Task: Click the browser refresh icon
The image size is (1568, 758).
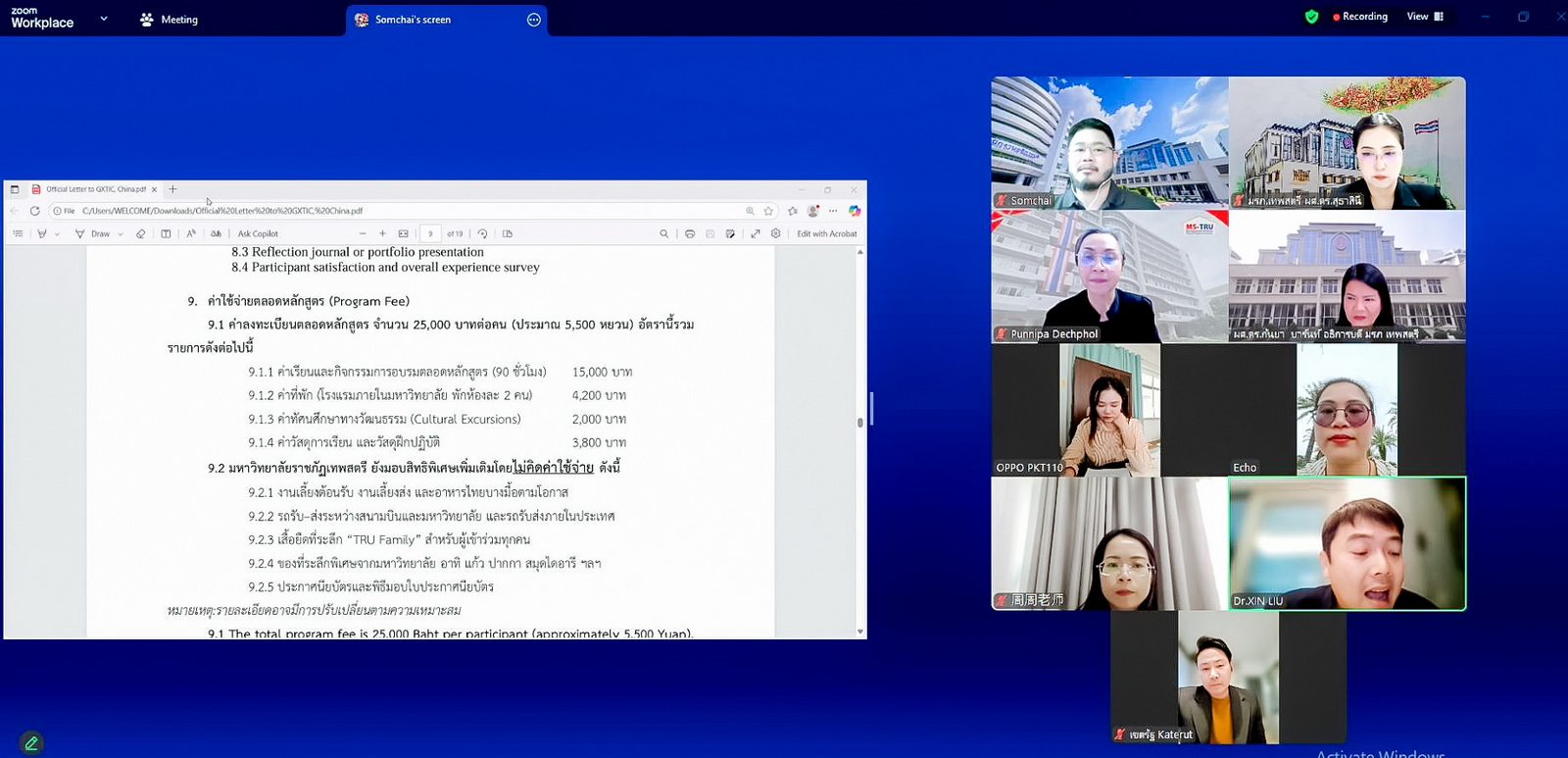Action: [x=34, y=211]
